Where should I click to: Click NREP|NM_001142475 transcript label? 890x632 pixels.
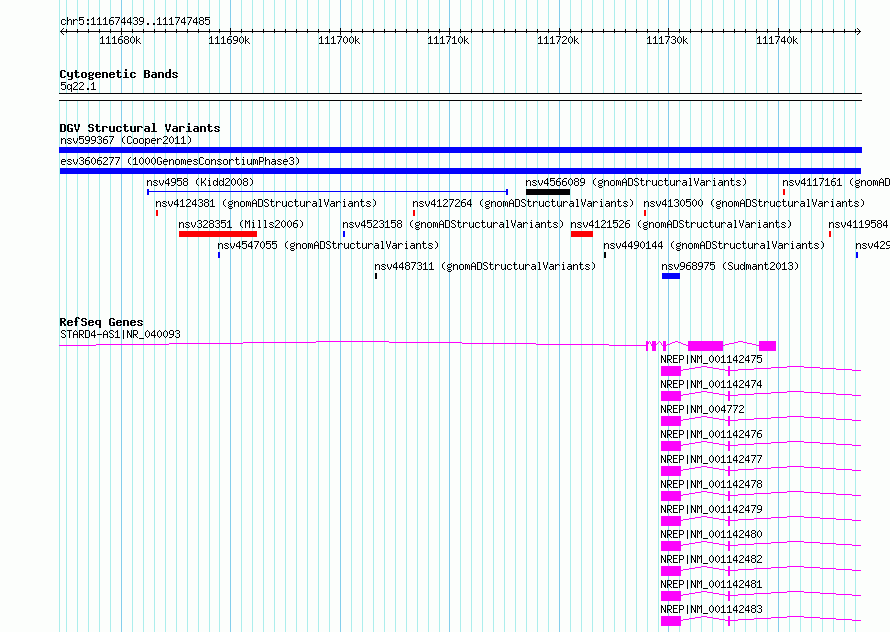click(711, 359)
